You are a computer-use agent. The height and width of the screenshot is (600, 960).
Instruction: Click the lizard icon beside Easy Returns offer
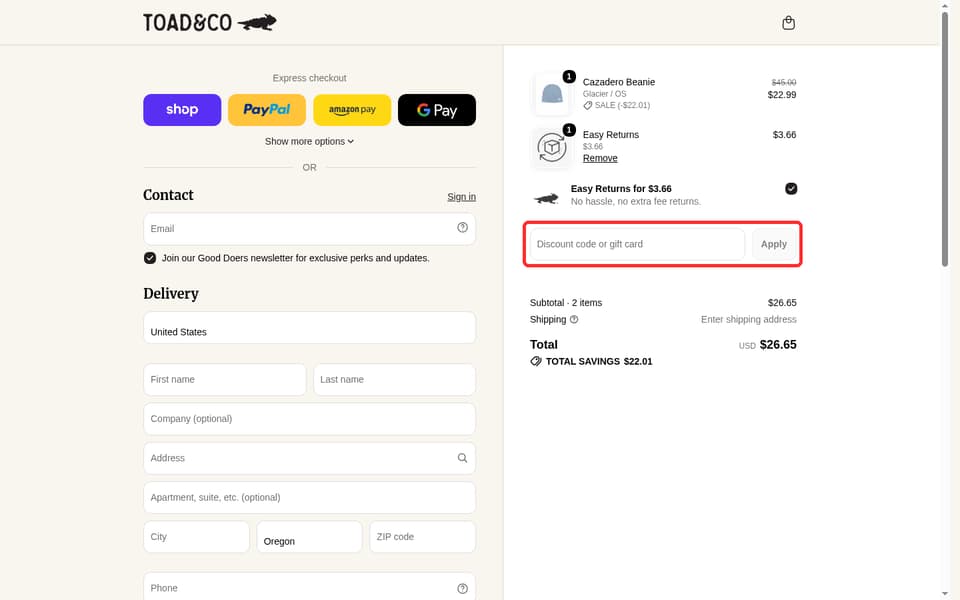pyautogui.click(x=546, y=198)
